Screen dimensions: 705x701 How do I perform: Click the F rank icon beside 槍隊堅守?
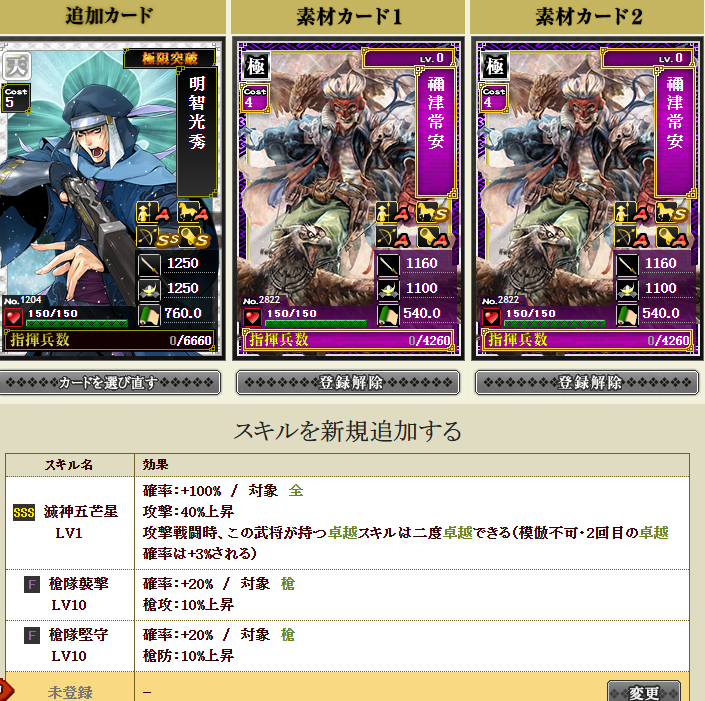(31, 635)
